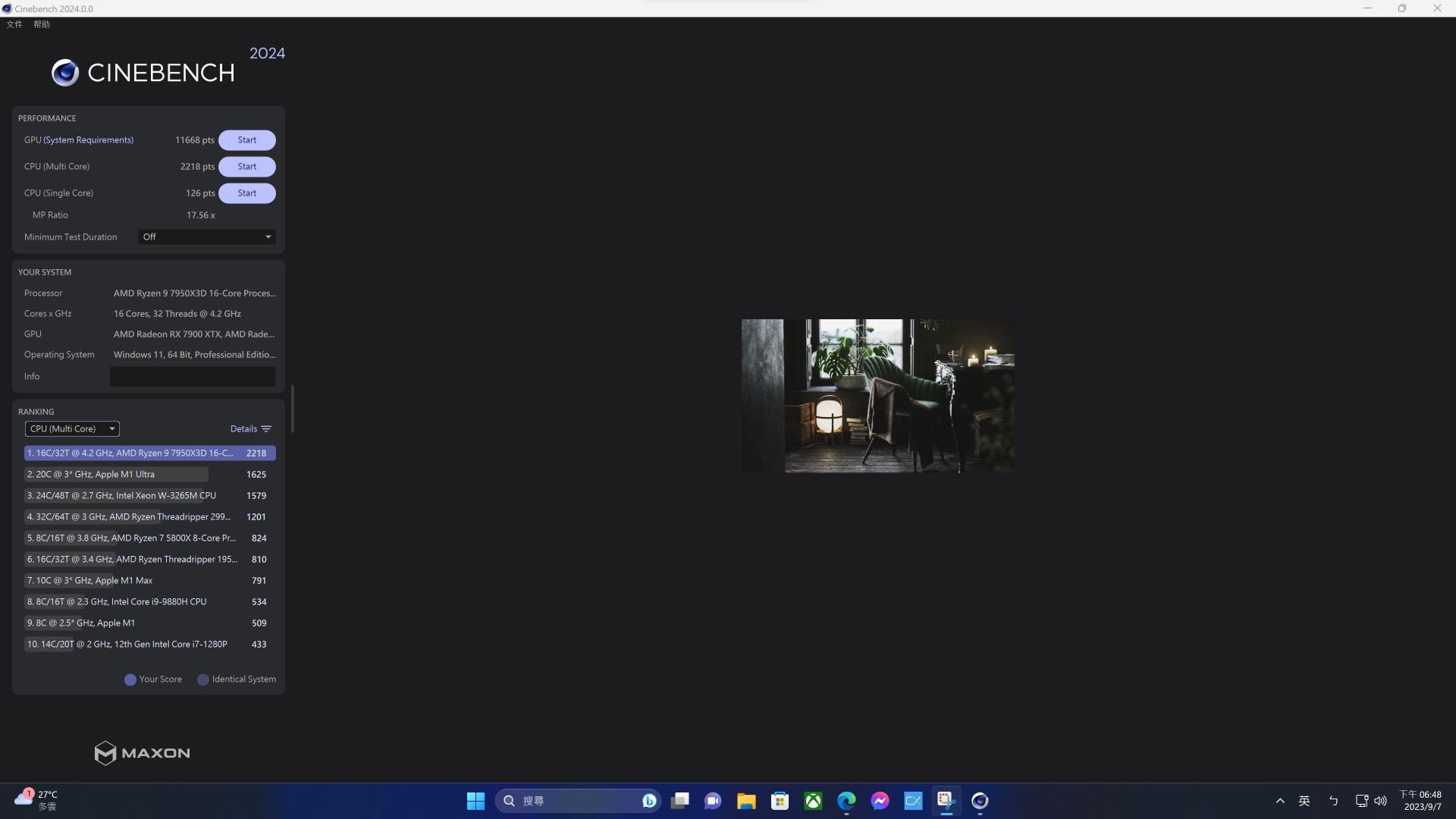Toggle the Identical System legend indicator
The height and width of the screenshot is (819, 1456).
(x=202, y=679)
